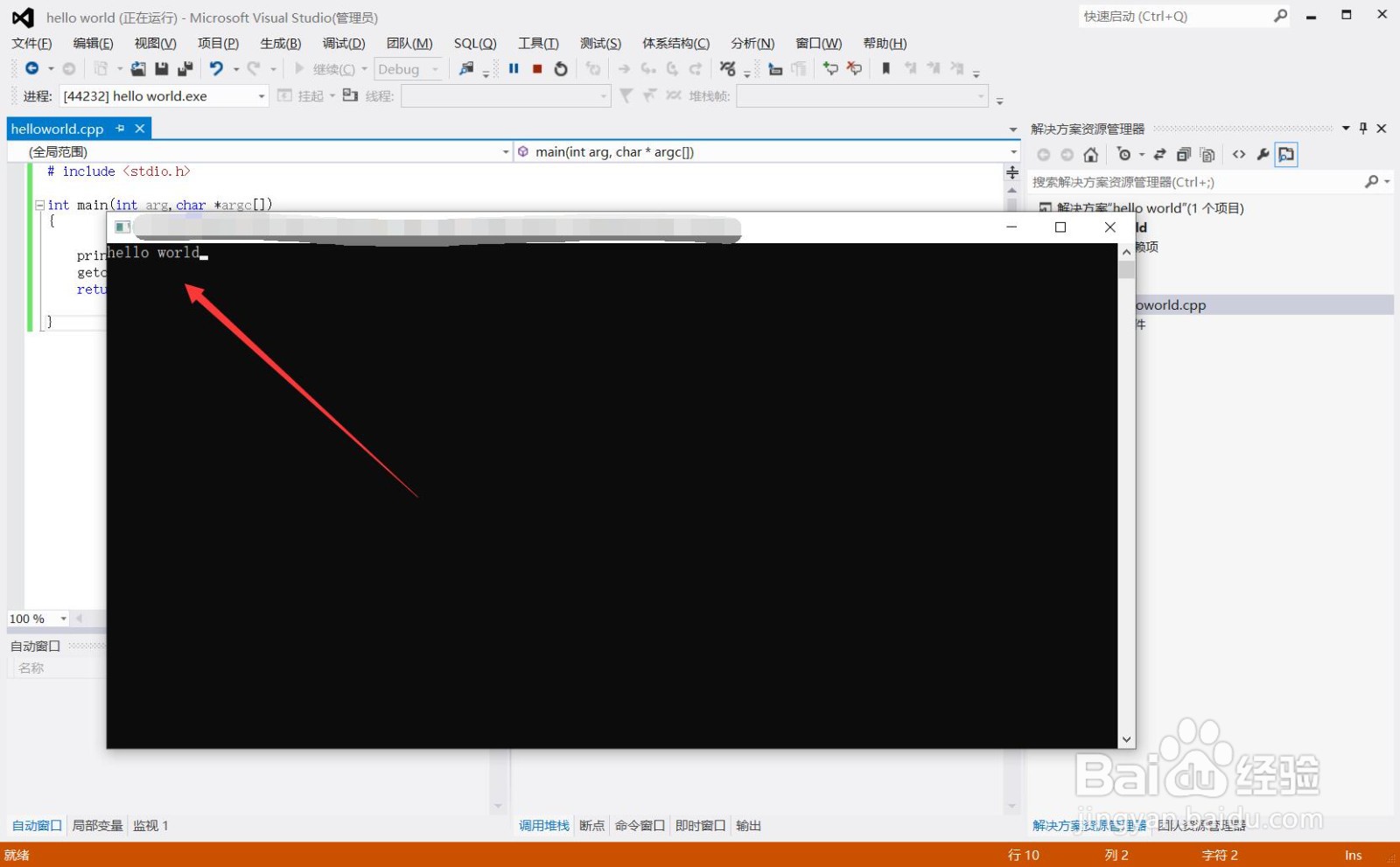Switch to the 断点 tab
1400x867 pixels.
coord(591,825)
